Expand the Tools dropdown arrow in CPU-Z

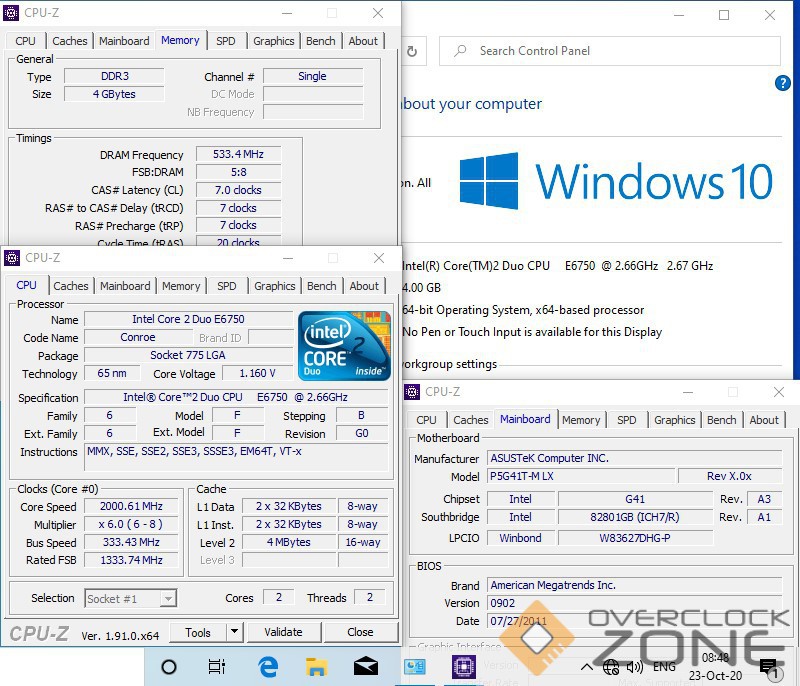[x=234, y=632]
